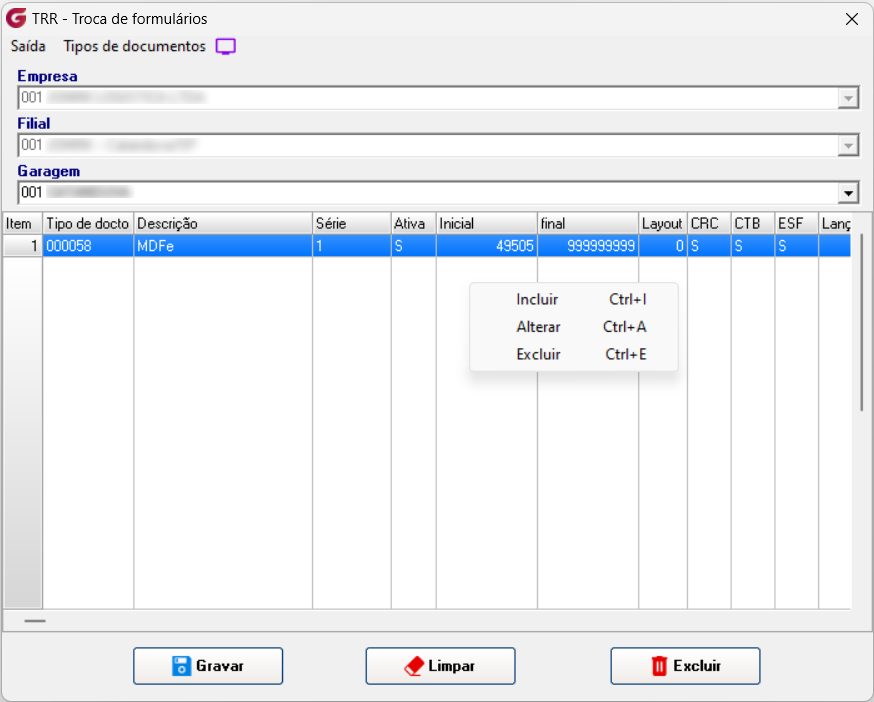This screenshot has width=874, height=702.
Task: Click the vertical scrollbar of the grid
Action: [862, 323]
